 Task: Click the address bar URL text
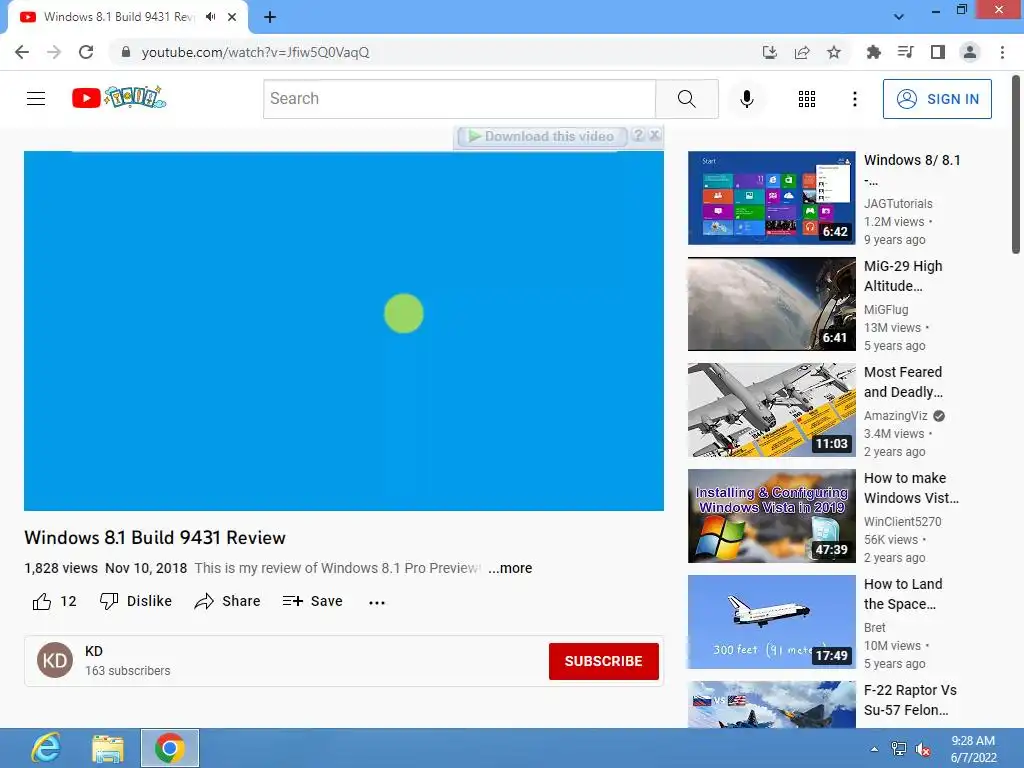(x=255, y=52)
